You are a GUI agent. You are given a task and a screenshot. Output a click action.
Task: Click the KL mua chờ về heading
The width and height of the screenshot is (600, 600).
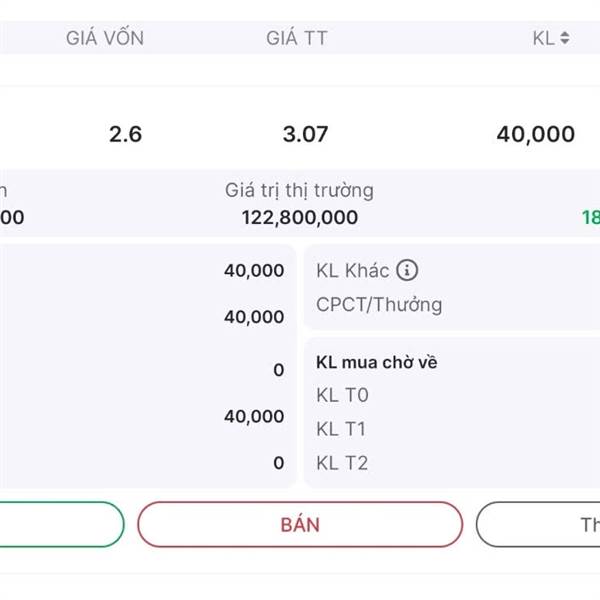click(x=377, y=362)
